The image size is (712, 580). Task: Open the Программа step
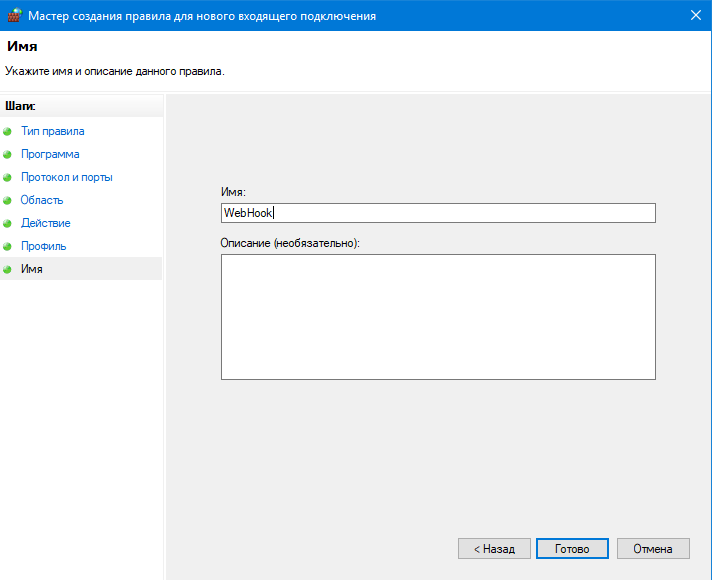[x=50, y=154]
